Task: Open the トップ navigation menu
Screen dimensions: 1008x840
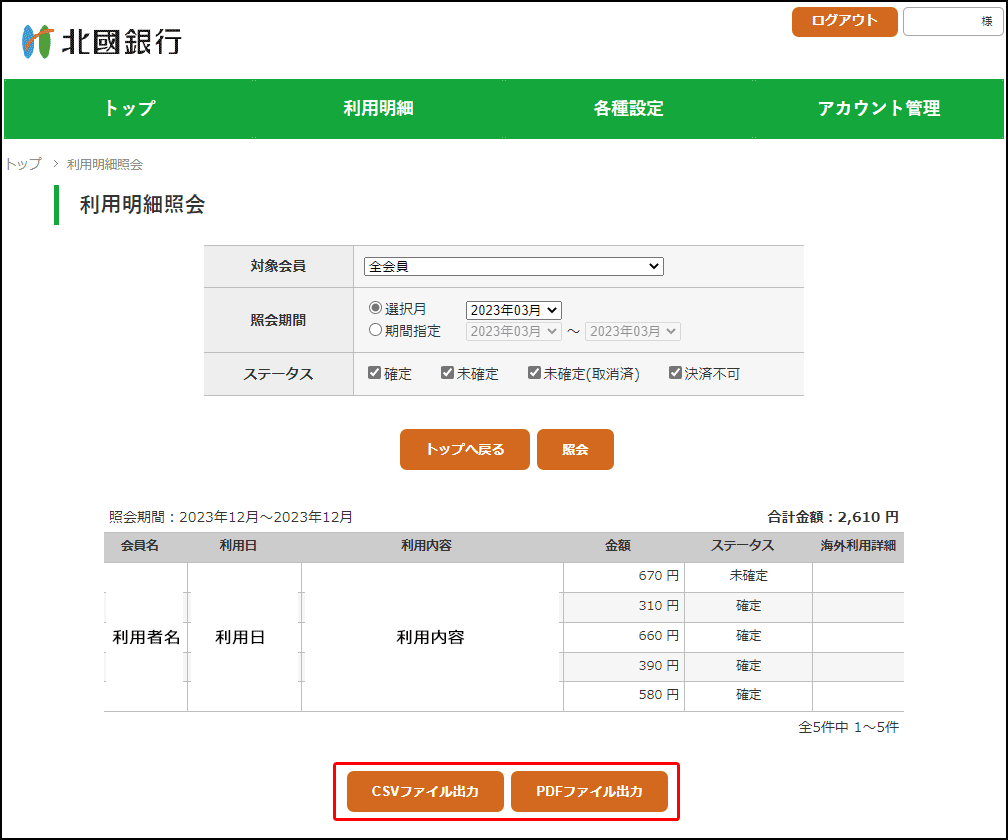Action: coord(130,109)
